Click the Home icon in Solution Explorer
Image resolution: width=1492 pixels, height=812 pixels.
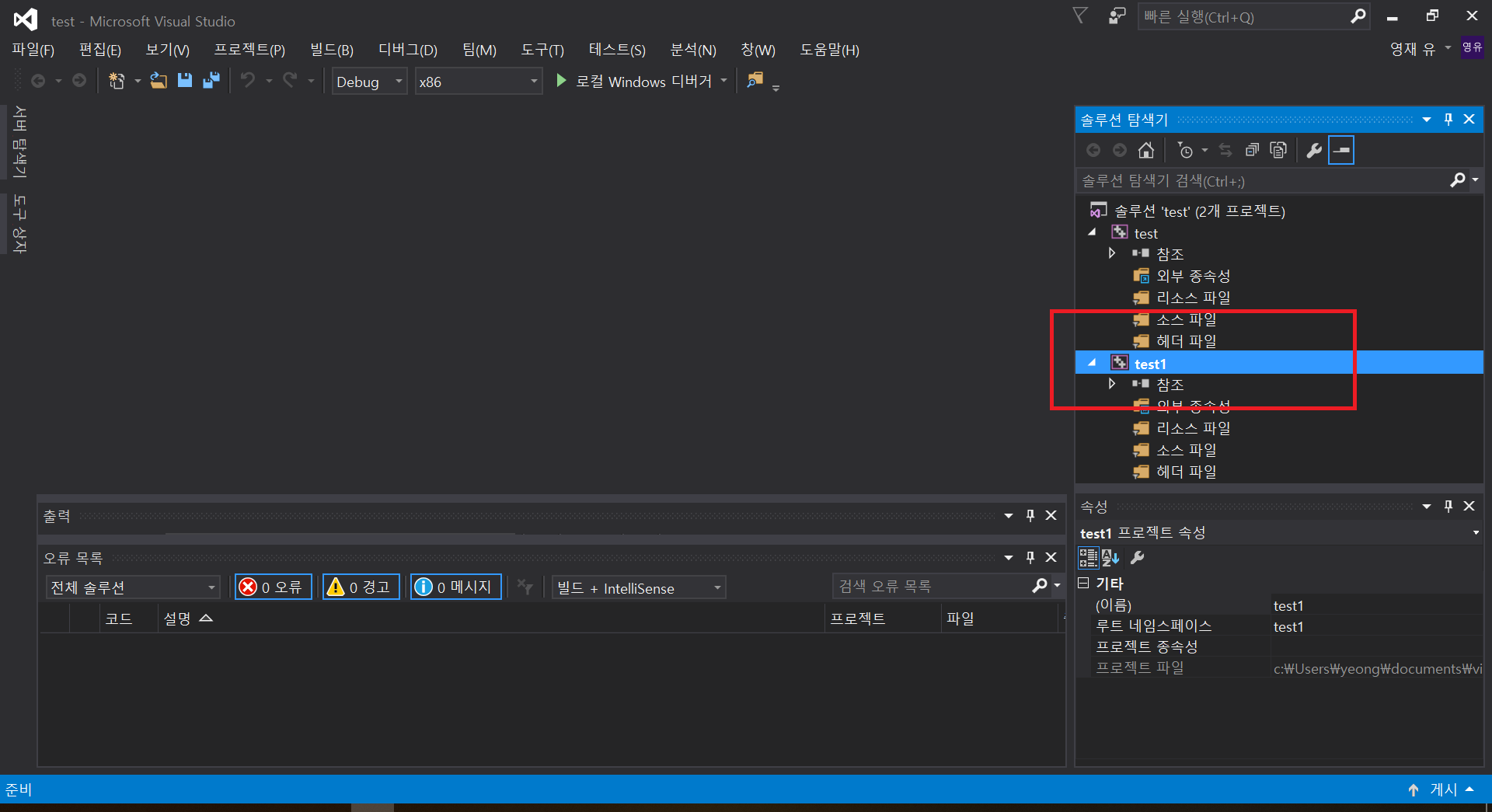(x=1146, y=150)
